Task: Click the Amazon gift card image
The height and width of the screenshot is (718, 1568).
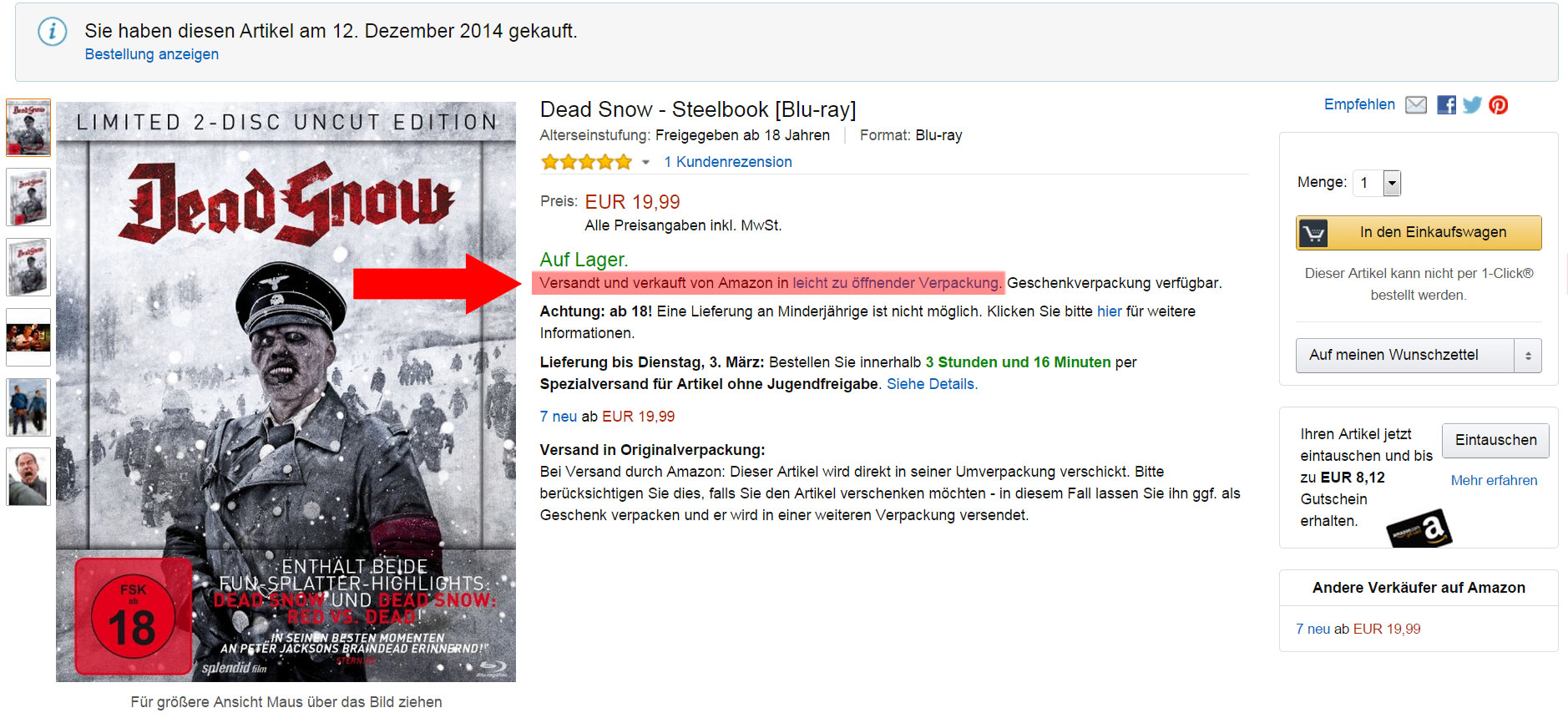Action: pos(1419,528)
